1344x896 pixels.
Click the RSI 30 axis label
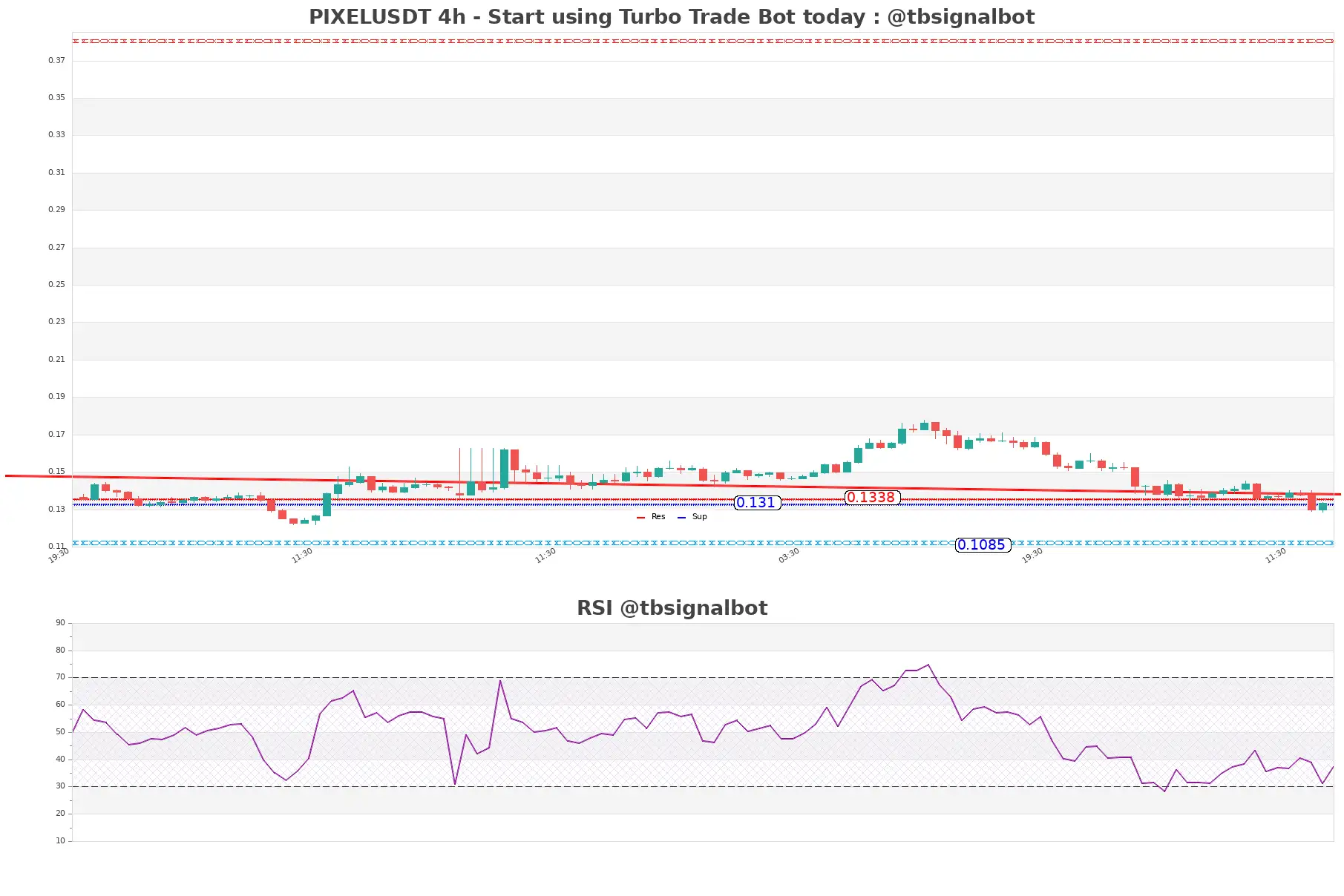pos(60,786)
